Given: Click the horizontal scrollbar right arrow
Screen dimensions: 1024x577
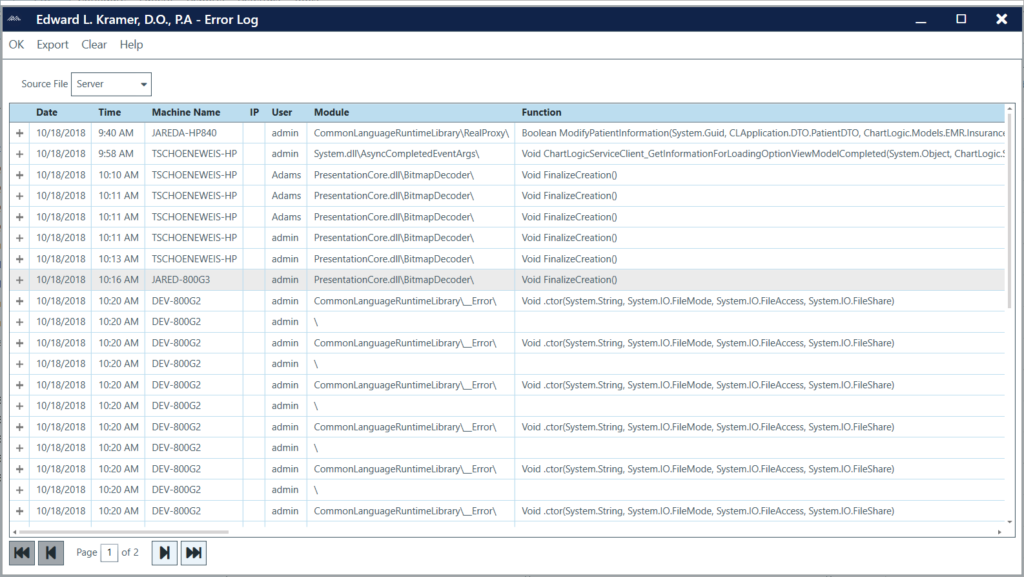Looking at the screenshot, I should coord(999,532).
